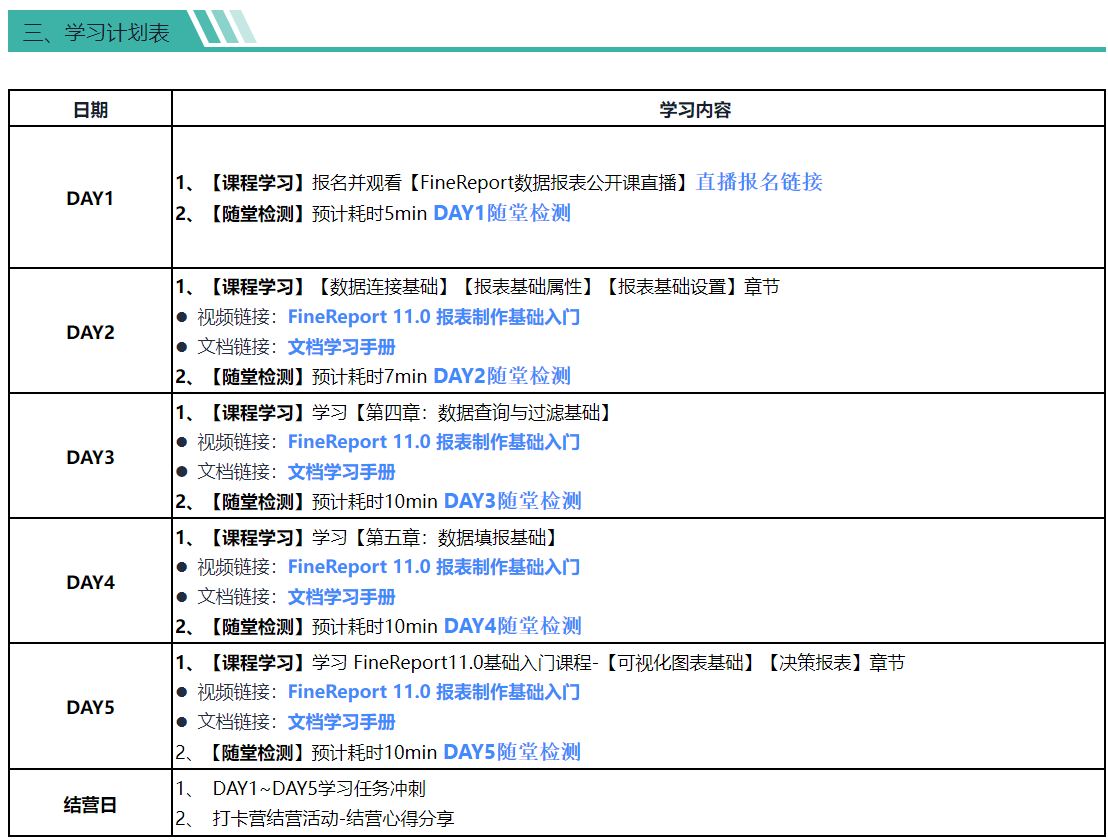Click DAY4 text 学习【第五章：数据填报基础】

437,538
